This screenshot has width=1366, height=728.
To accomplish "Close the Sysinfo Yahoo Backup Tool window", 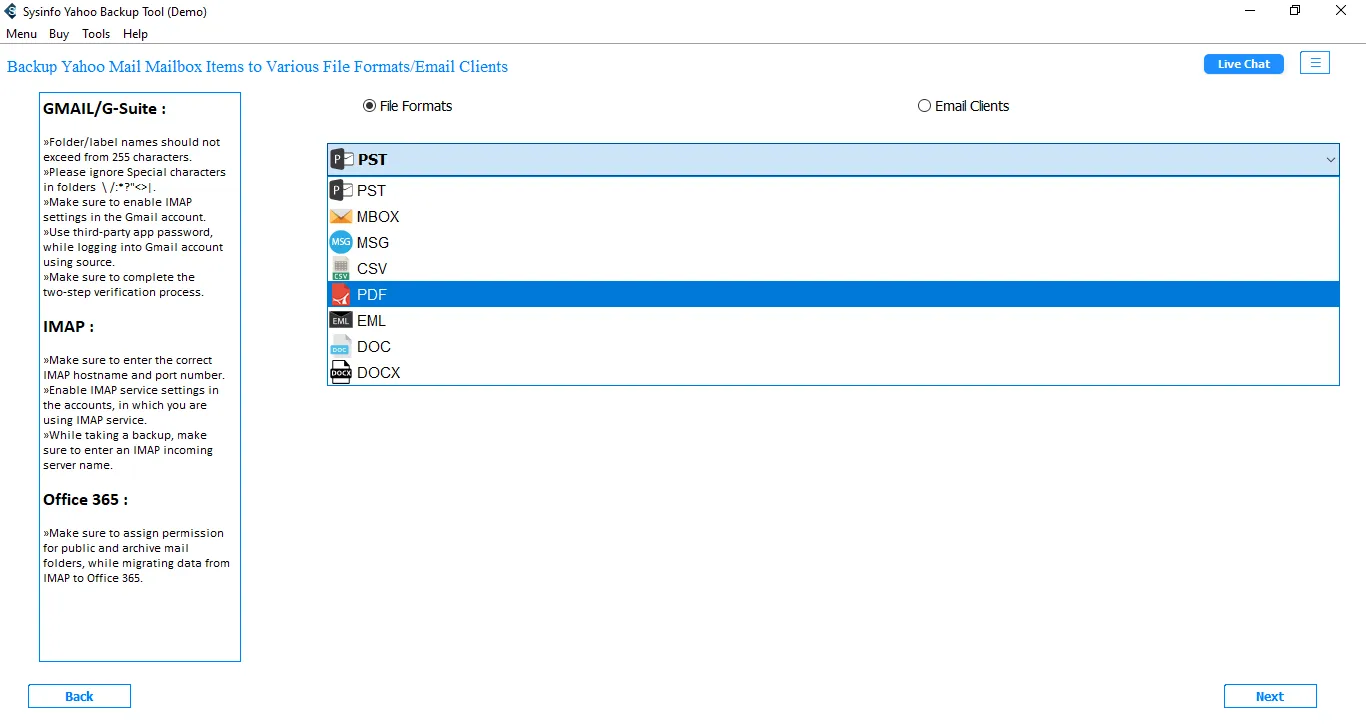I will [x=1341, y=11].
